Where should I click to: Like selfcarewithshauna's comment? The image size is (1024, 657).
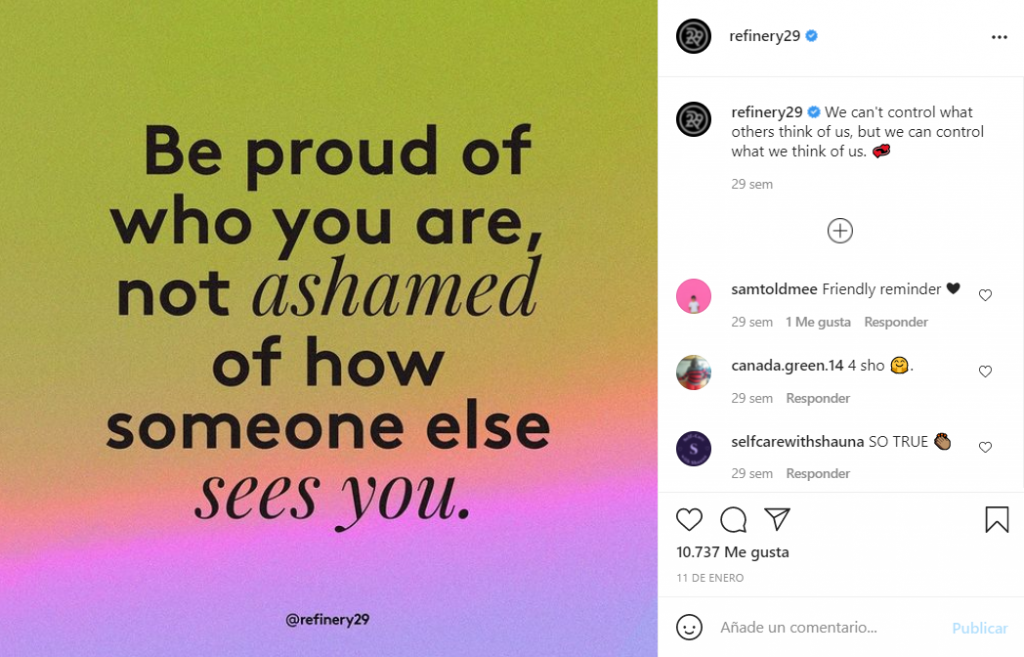click(x=985, y=448)
